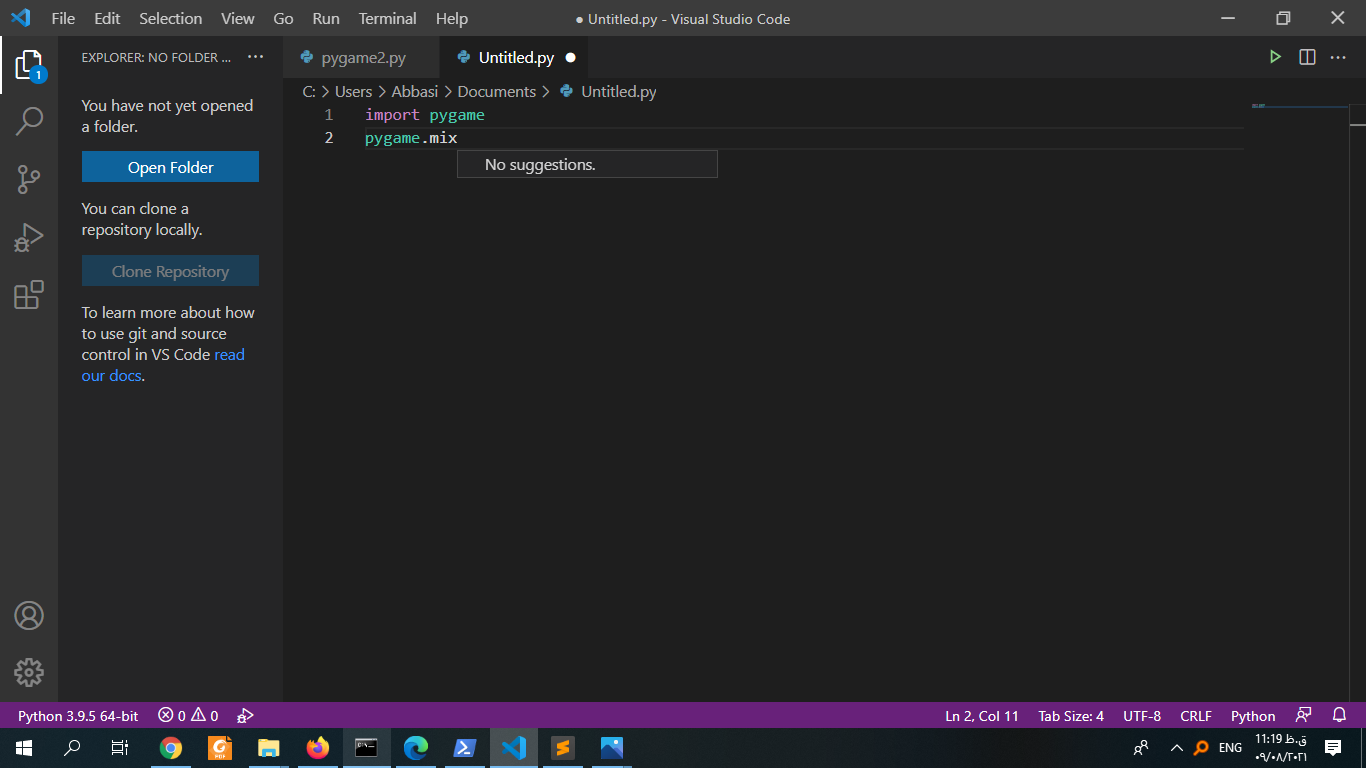The height and width of the screenshot is (768, 1366).
Task: Open Firefox from the taskbar
Action: (318, 748)
